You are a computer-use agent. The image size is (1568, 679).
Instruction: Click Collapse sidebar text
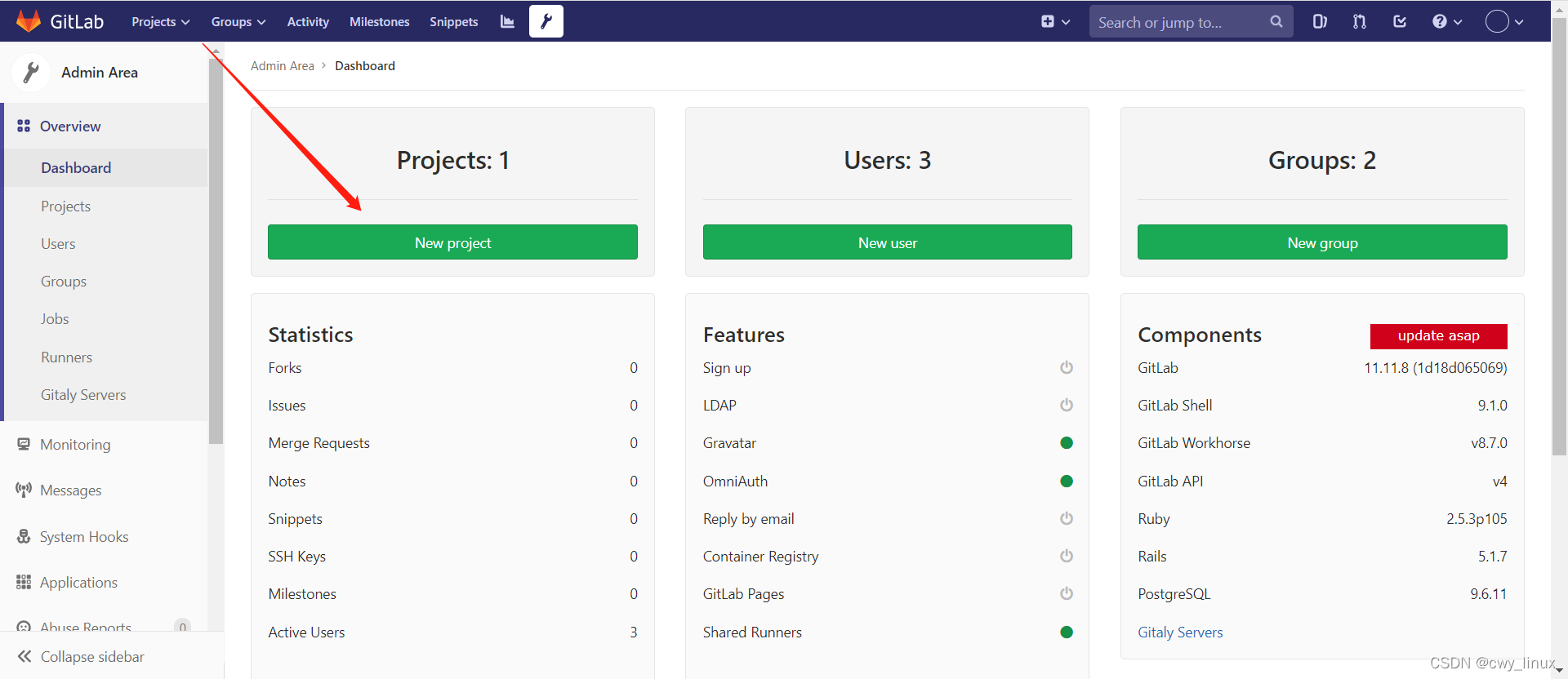(x=92, y=657)
